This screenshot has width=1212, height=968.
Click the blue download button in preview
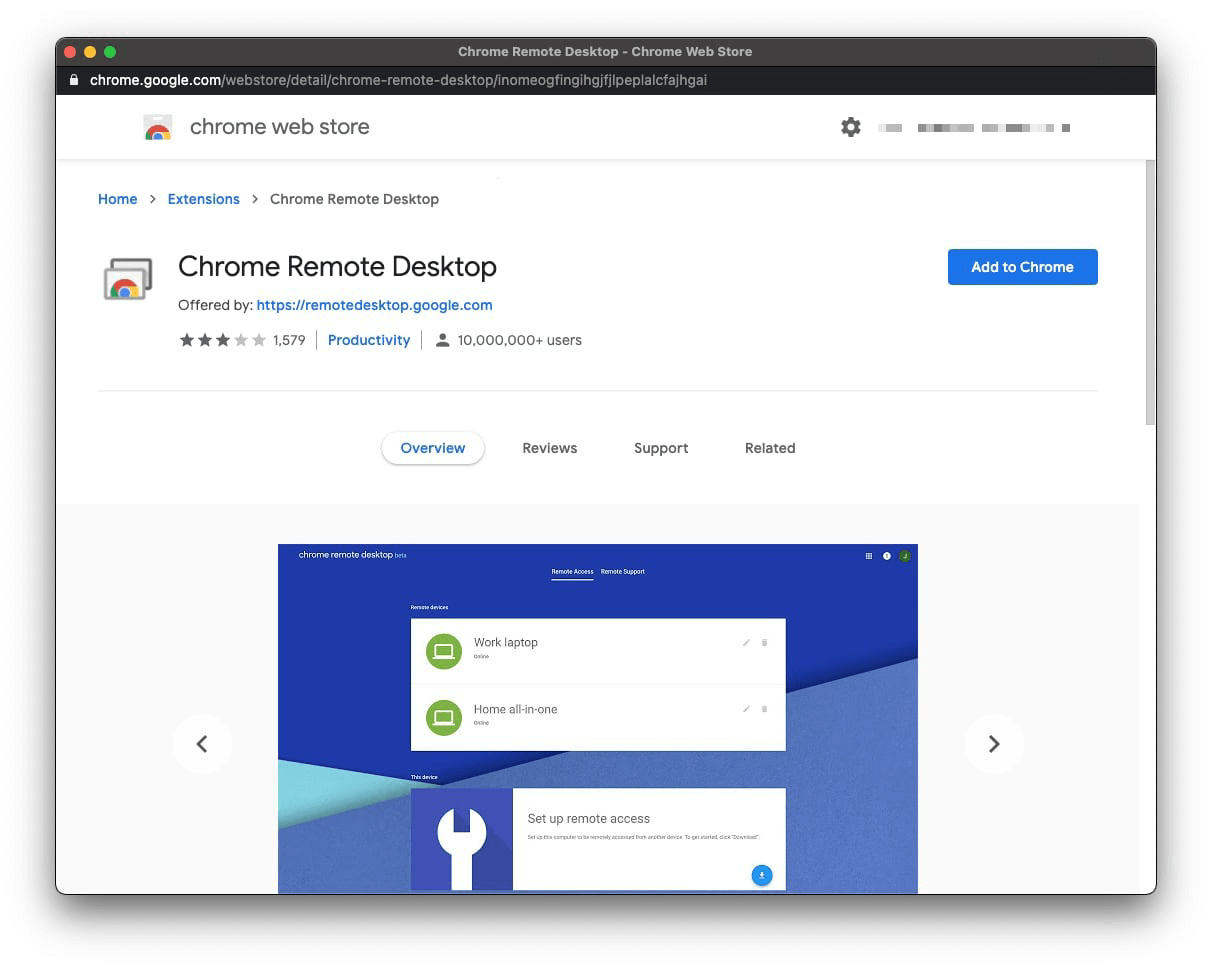click(x=762, y=875)
